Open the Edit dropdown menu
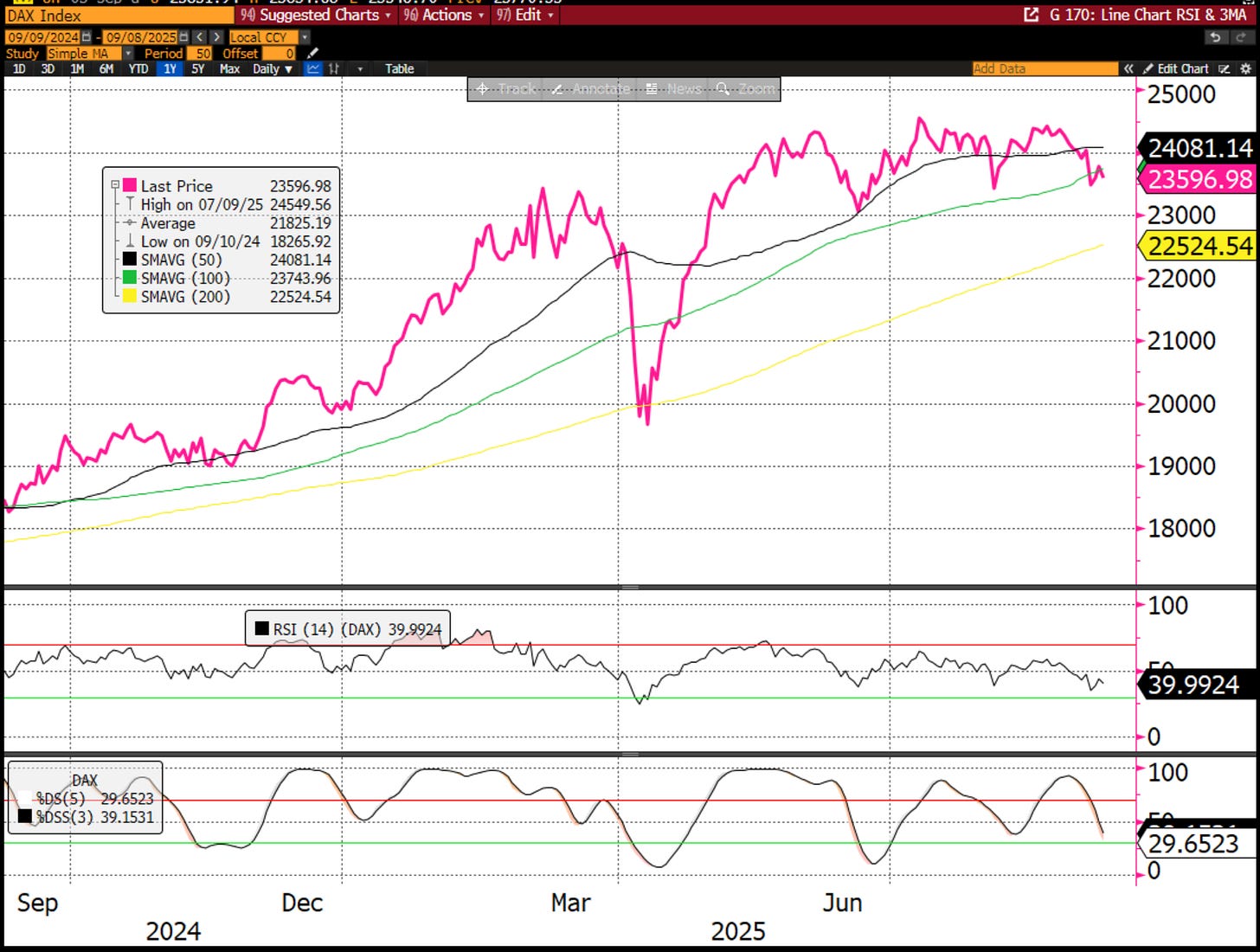This screenshot has width=1260, height=952. (x=524, y=15)
